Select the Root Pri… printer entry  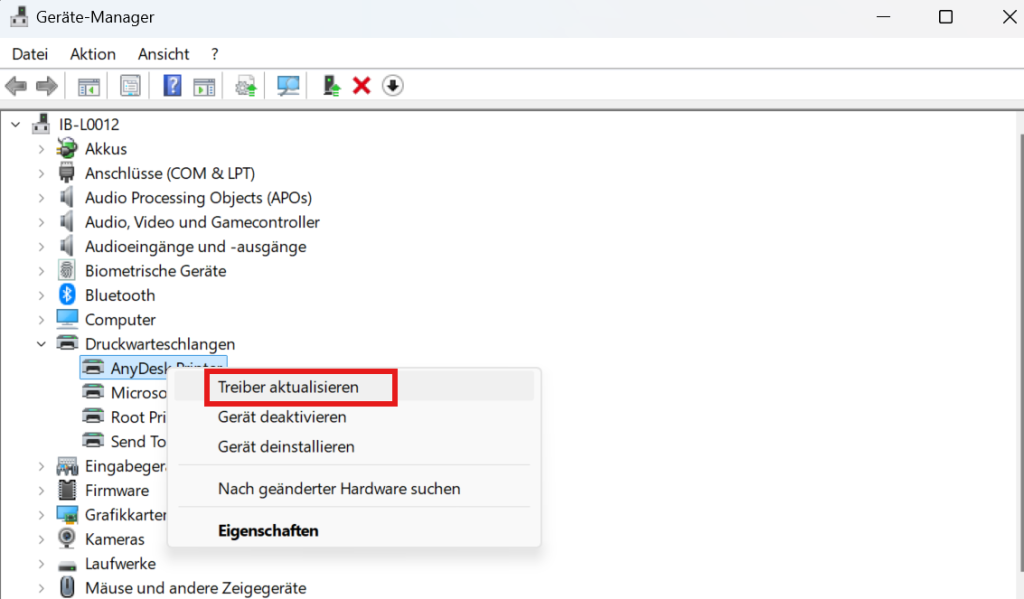(138, 417)
